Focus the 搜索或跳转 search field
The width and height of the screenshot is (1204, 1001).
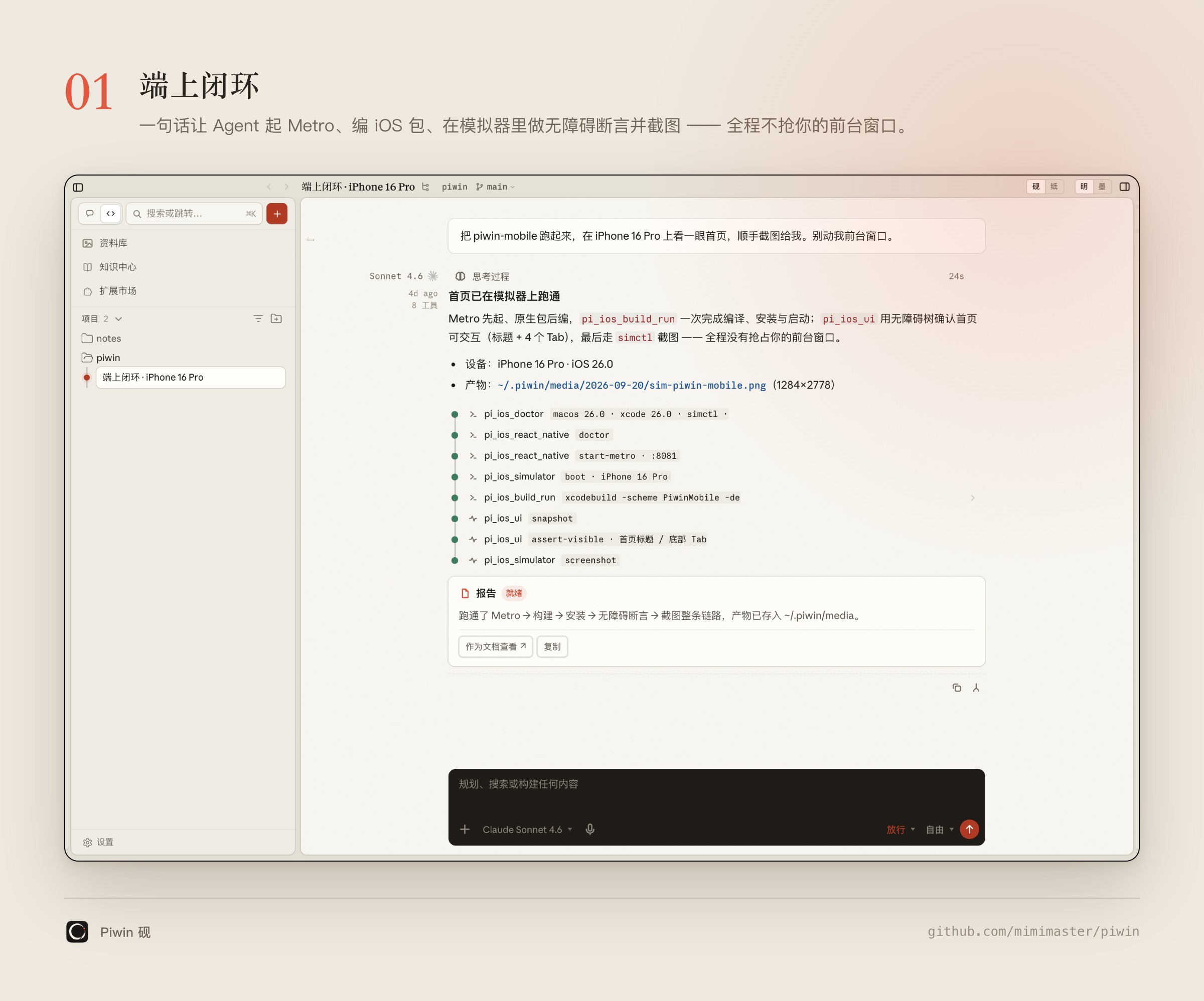pyautogui.click(x=194, y=214)
